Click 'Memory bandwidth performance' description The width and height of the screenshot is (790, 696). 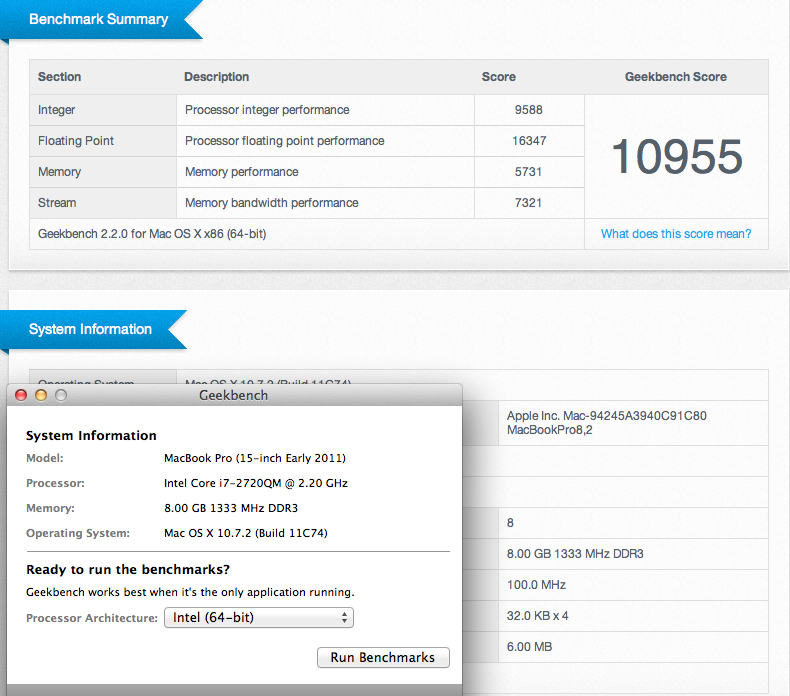[x=272, y=203]
